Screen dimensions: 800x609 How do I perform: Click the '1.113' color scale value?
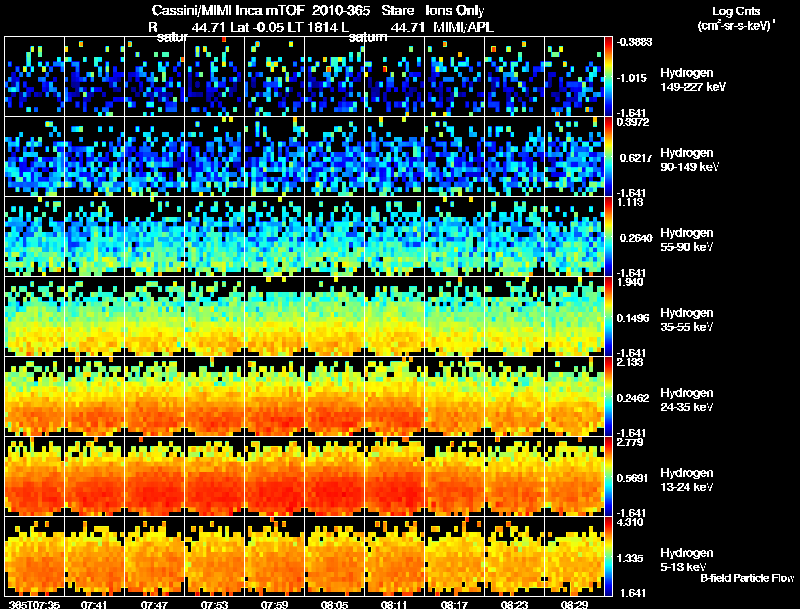click(630, 202)
